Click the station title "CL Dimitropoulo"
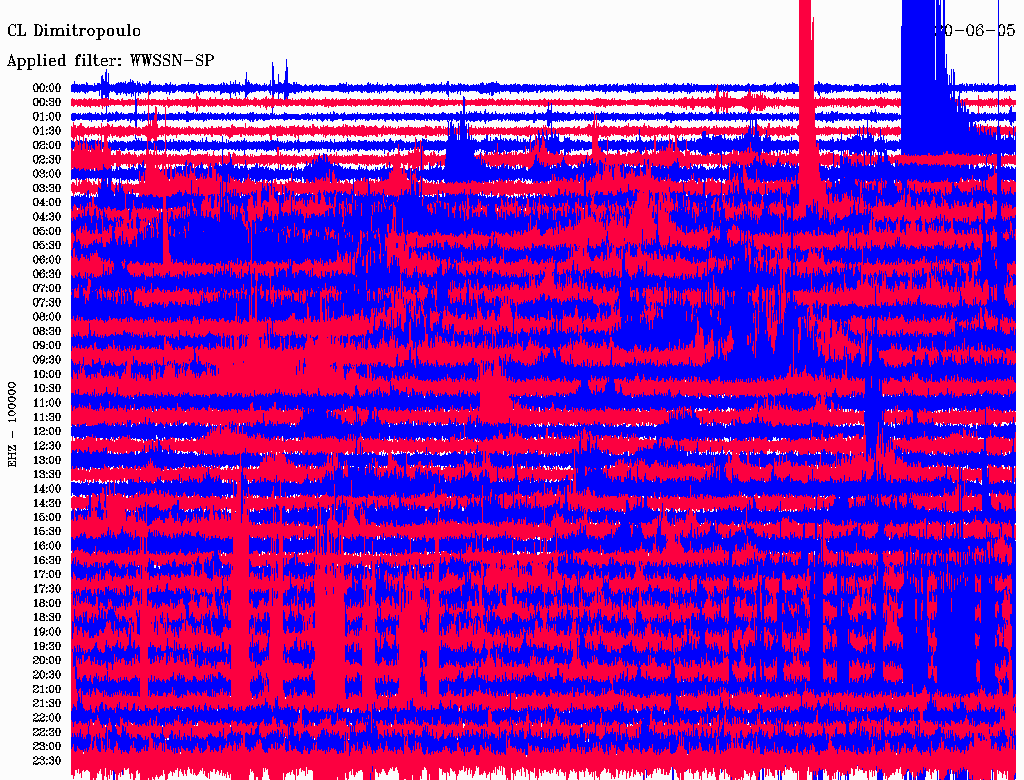Viewport: 1024px width, 780px height. (74, 31)
